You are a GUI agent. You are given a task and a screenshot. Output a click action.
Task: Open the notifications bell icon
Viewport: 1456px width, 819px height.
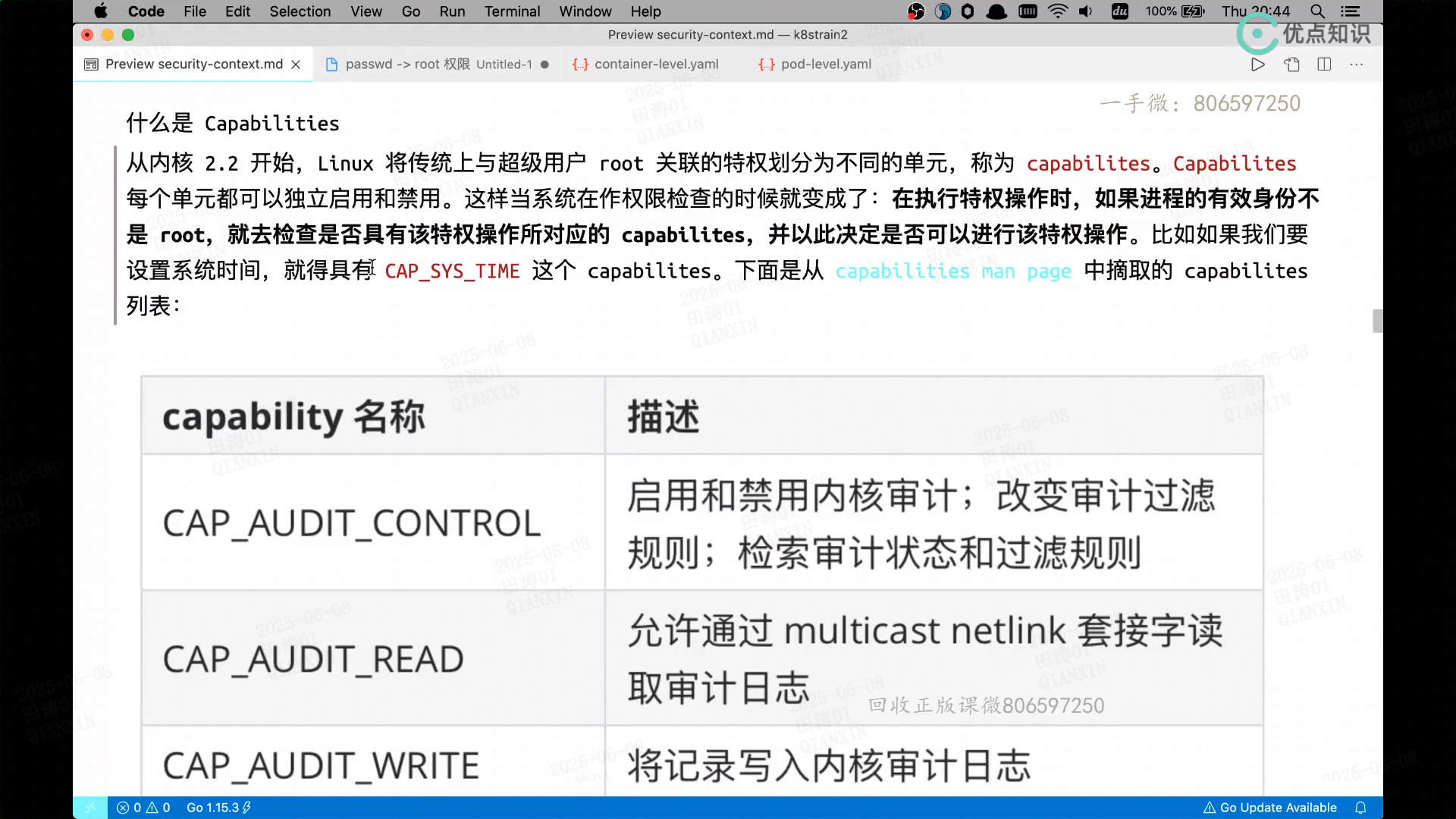pos(1360,808)
